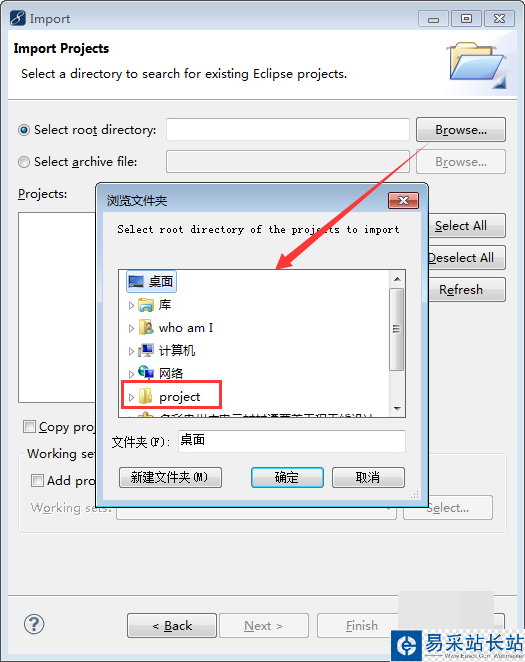Expand the project folder tree node
The height and width of the screenshot is (662, 525).
tap(131, 397)
